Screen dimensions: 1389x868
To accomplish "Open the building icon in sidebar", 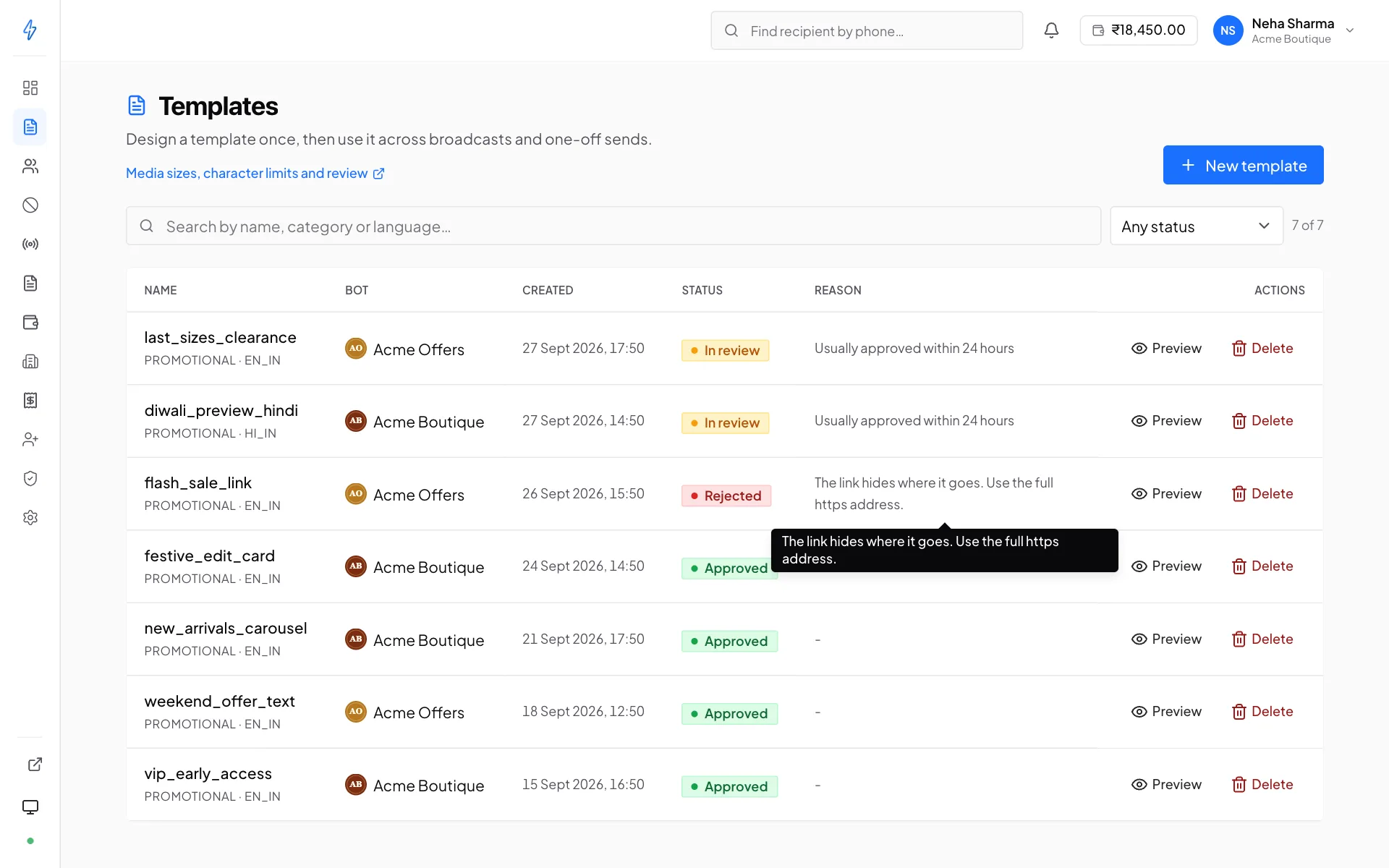I will (x=30, y=362).
